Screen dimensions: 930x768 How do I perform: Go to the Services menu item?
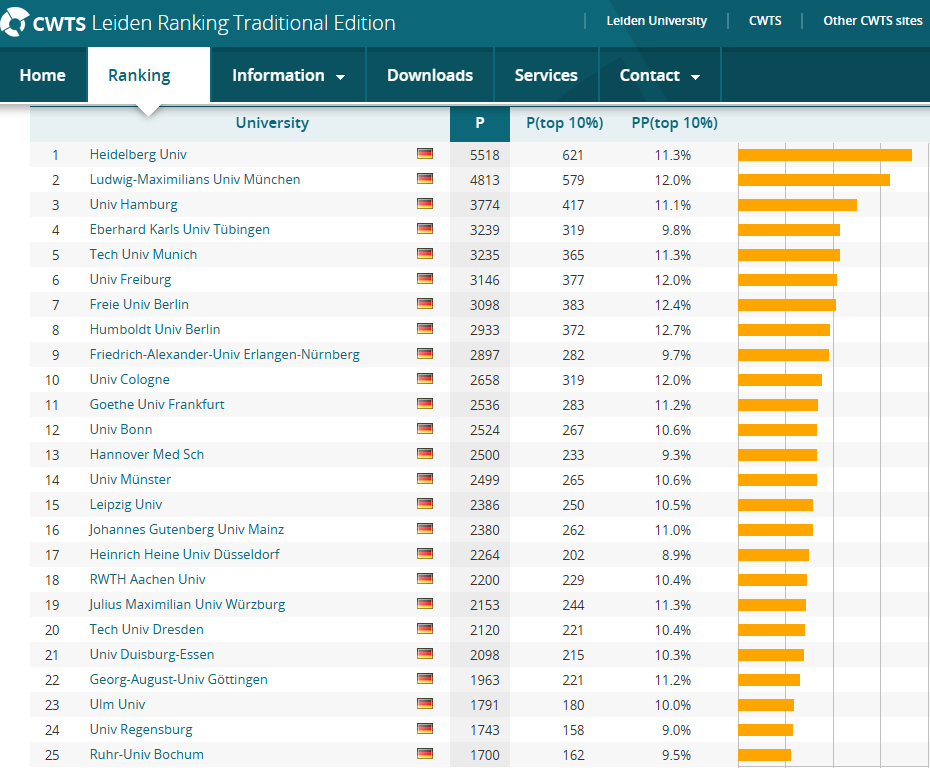click(x=546, y=75)
